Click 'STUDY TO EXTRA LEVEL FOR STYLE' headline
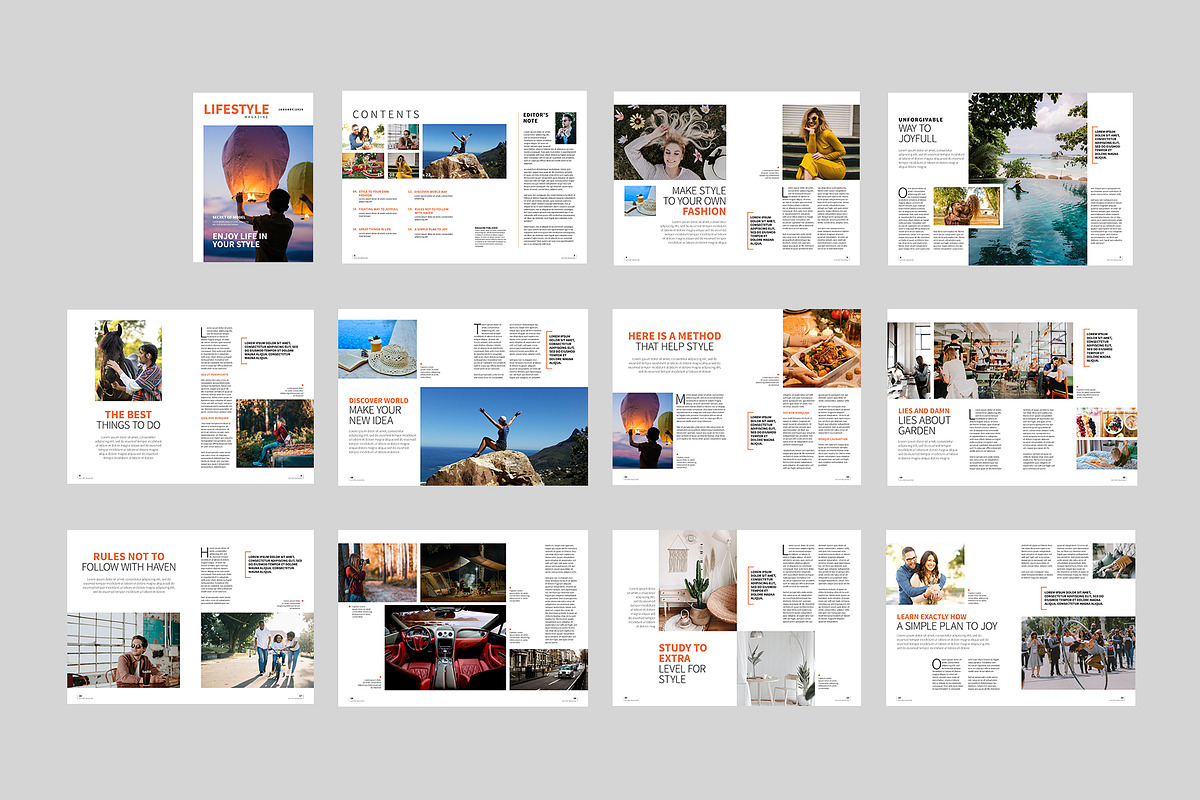Image resolution: width=1200 pixels, height=800 pixels. pyautogui.click(x=683, y=664)
